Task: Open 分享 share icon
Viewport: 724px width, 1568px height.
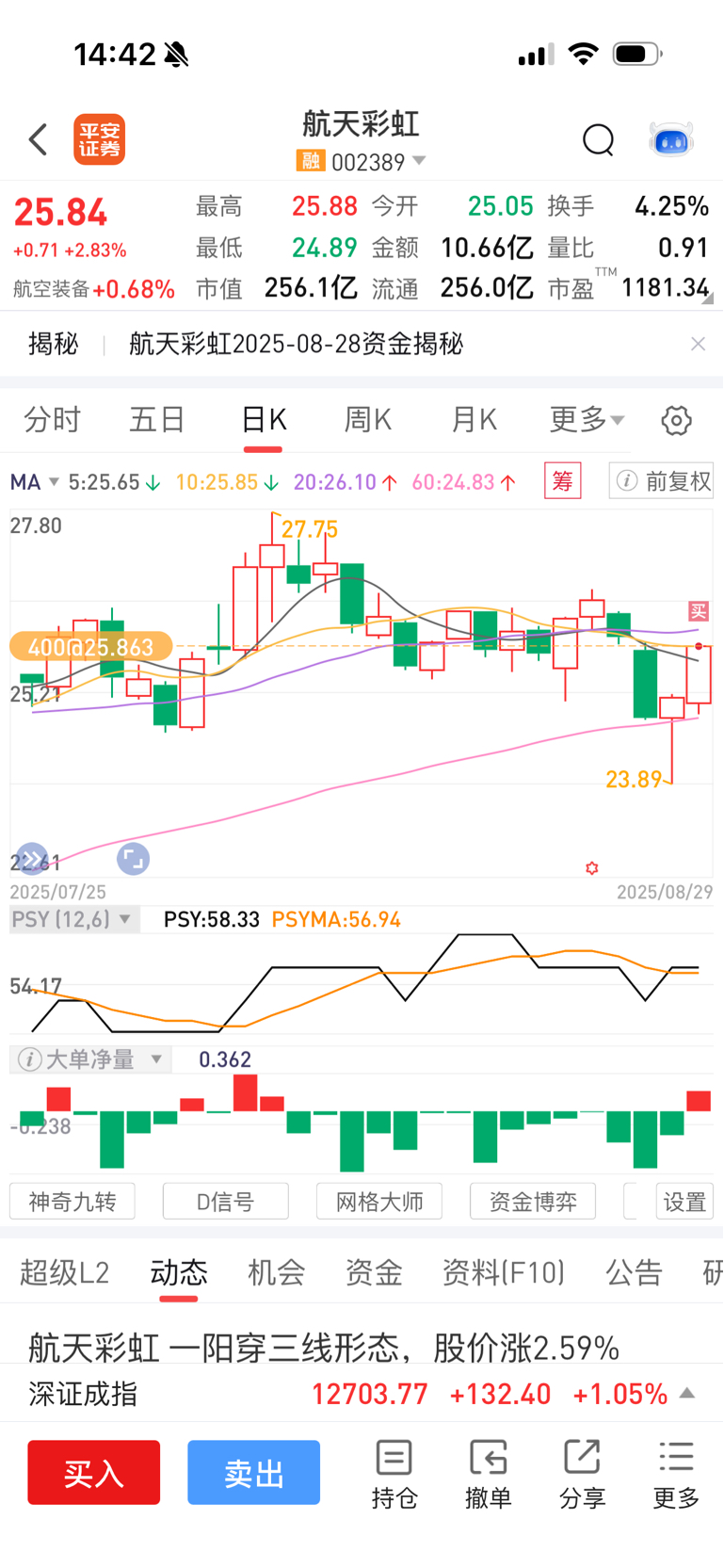Action: click(x=582, y=1475)
